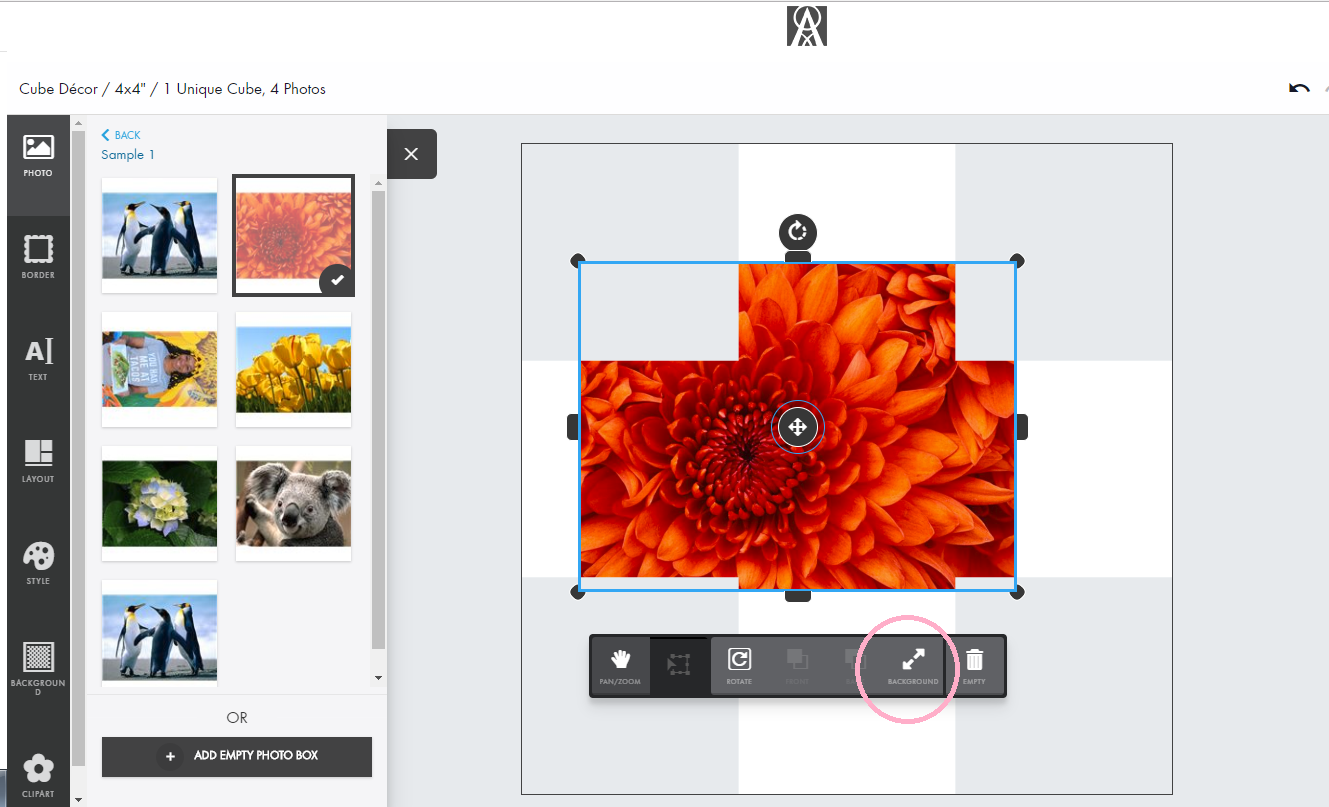Open the Text tool in sidebar
This screenshot has width=1329, height=807.
tap(38, 359)
